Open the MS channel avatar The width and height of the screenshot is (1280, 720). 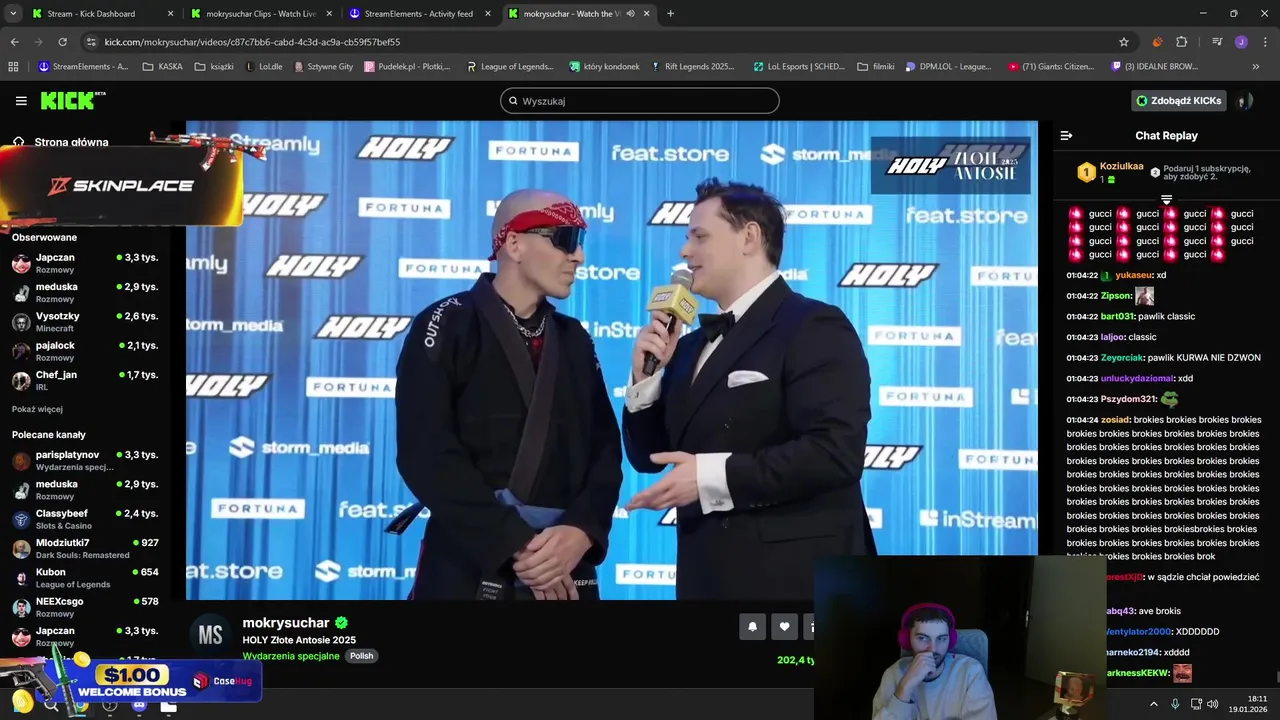[210, 636]
